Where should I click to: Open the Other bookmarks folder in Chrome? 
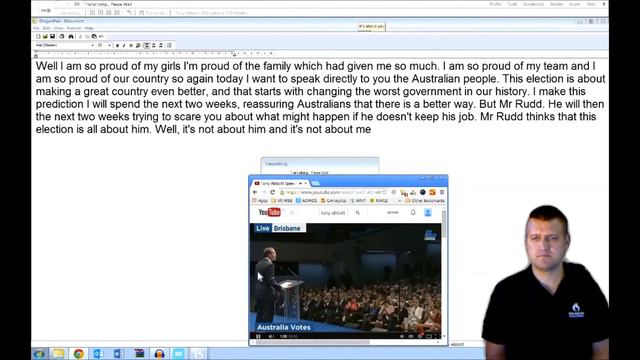point(425,201)
